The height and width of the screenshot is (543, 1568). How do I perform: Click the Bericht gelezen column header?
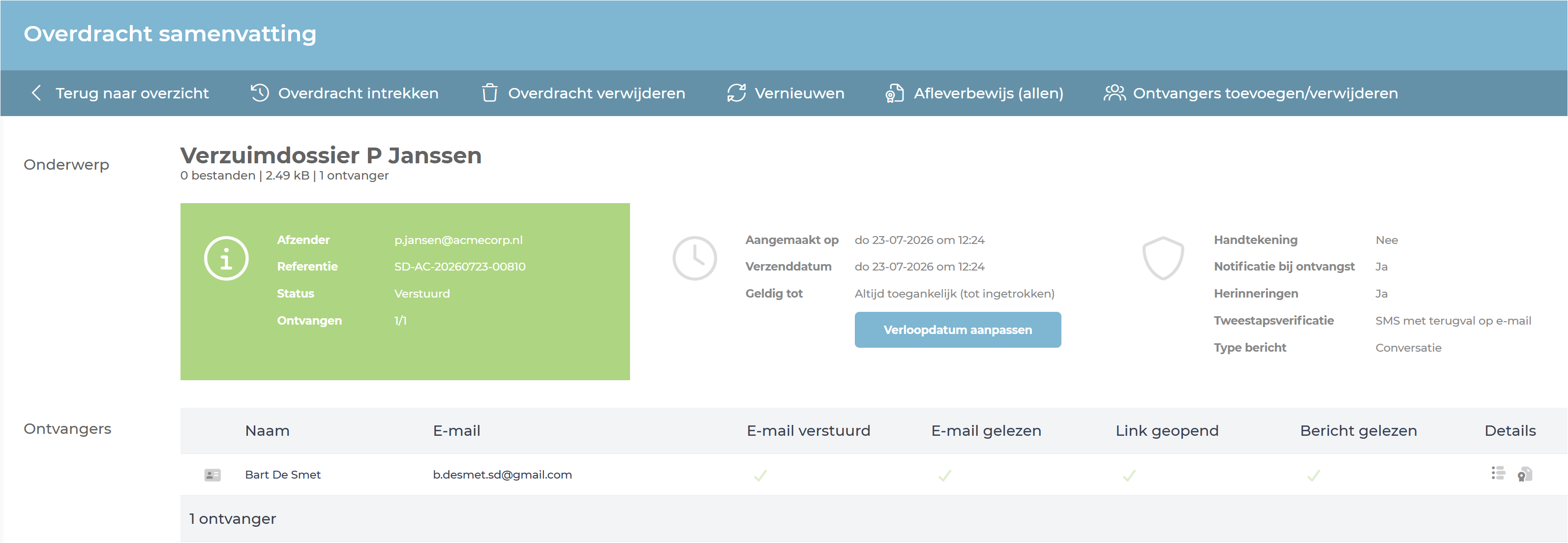(1358, 431)
